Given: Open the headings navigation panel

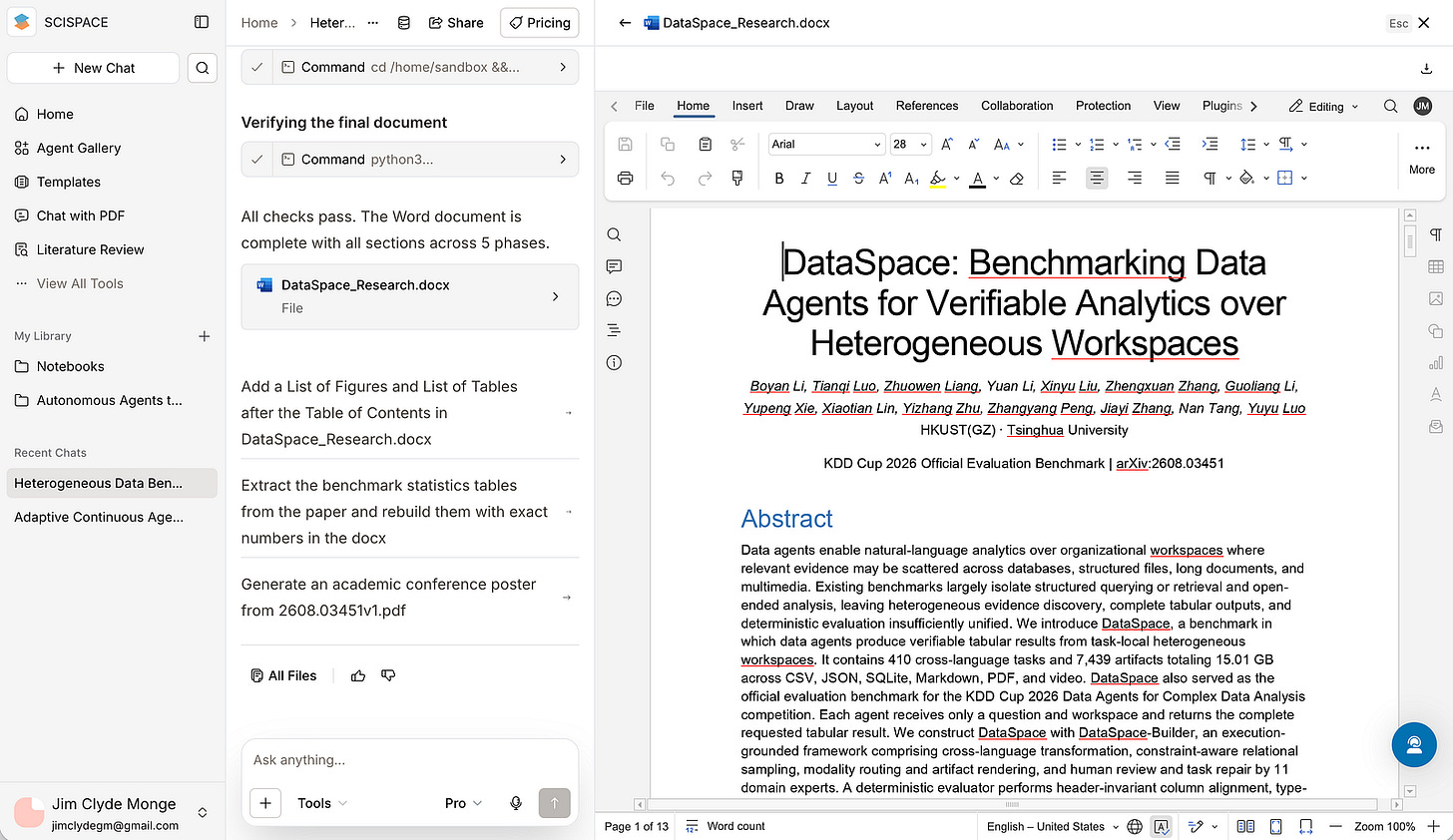Looking at the screenshot, I should click(614, 330).
